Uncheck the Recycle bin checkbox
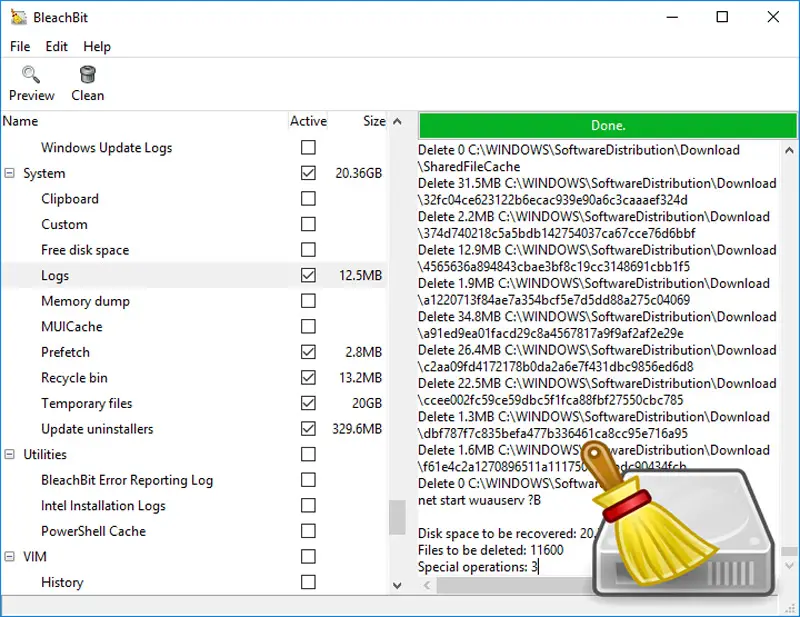Viewport: 800px width, 617px height. 308,377
